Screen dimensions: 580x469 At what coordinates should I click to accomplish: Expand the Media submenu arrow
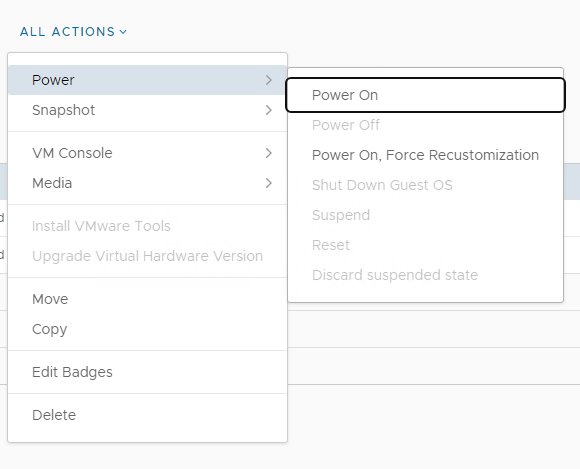[x=269, y=183]
